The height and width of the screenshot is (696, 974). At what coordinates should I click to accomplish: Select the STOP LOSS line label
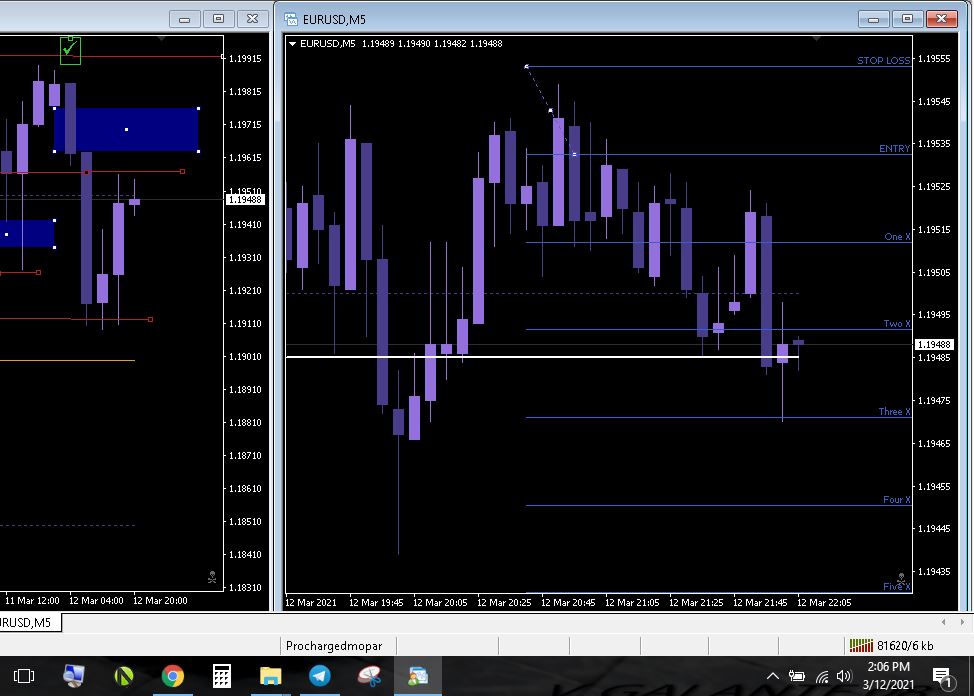[883, 60]
